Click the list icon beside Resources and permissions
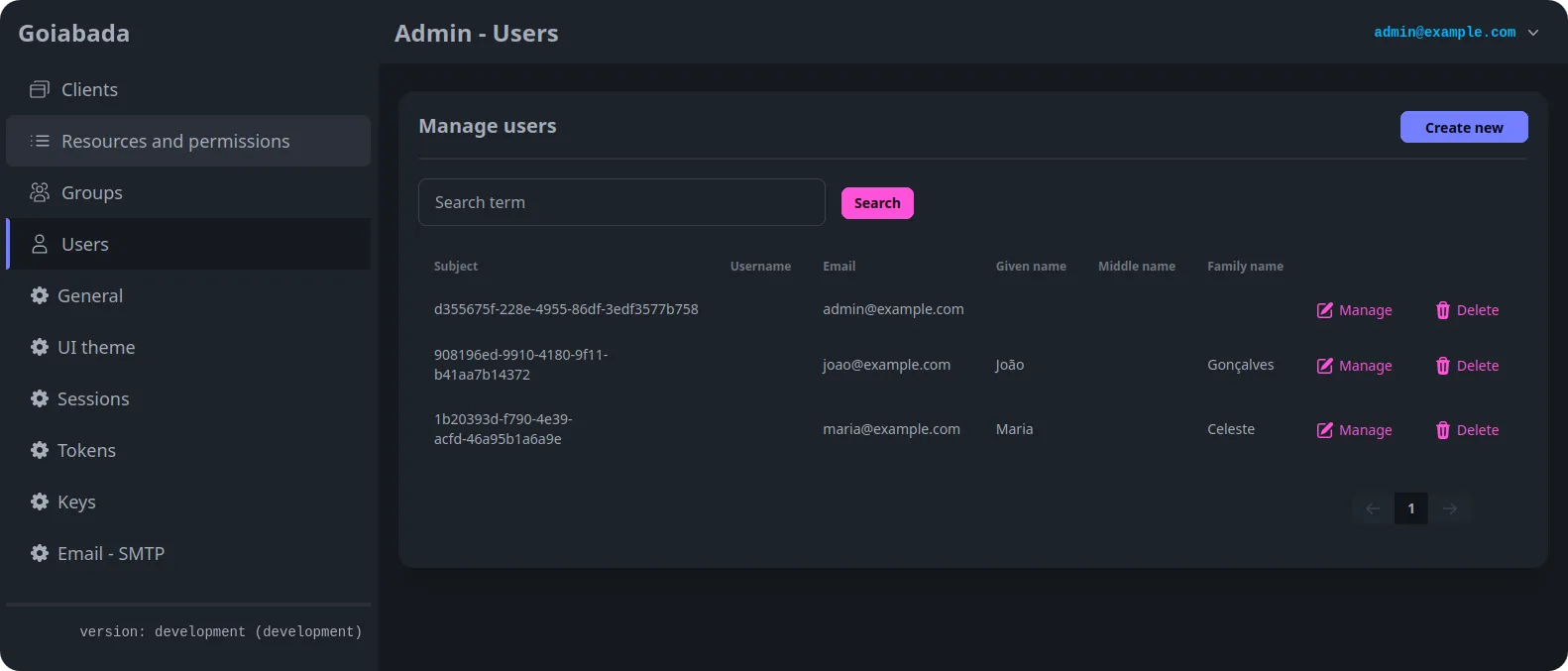This screenshot has height=671, width=1568. (40, 141)
